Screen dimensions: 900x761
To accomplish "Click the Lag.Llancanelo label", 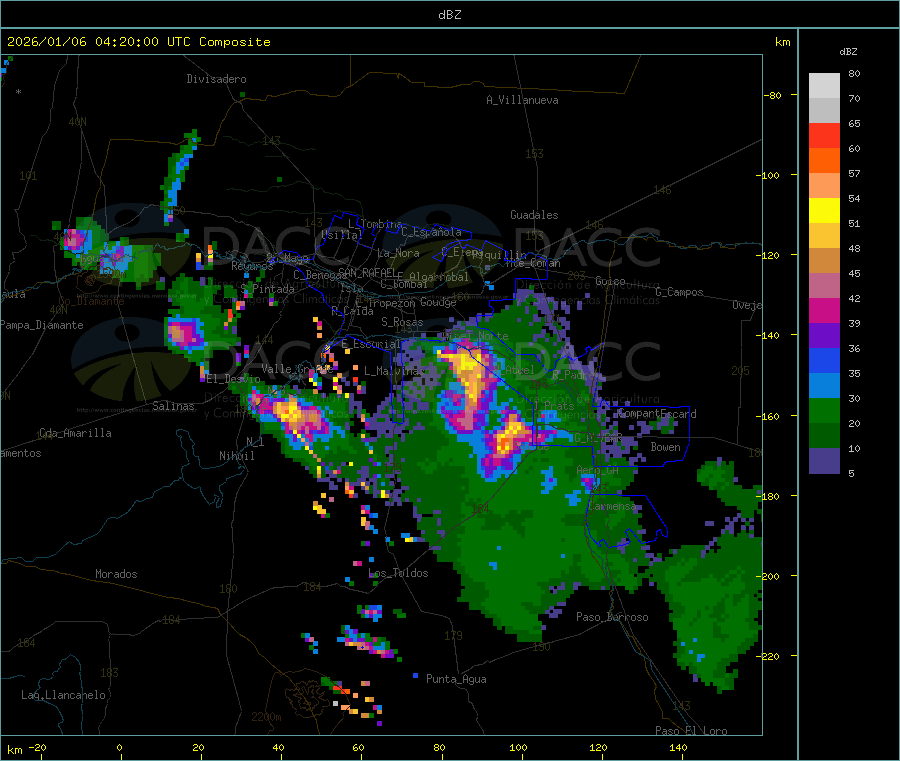I will (64, 695).
